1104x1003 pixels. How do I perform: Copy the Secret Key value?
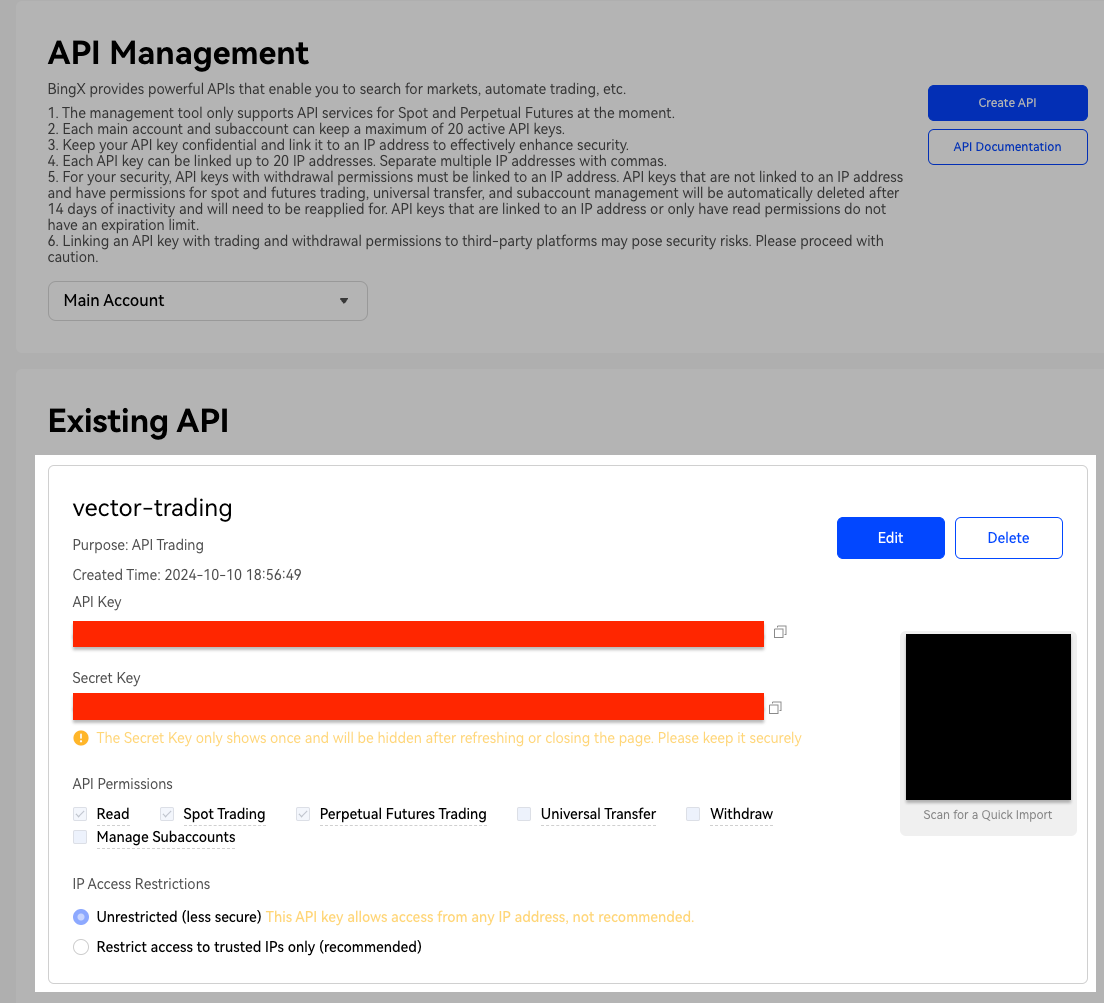pos(775,708)
